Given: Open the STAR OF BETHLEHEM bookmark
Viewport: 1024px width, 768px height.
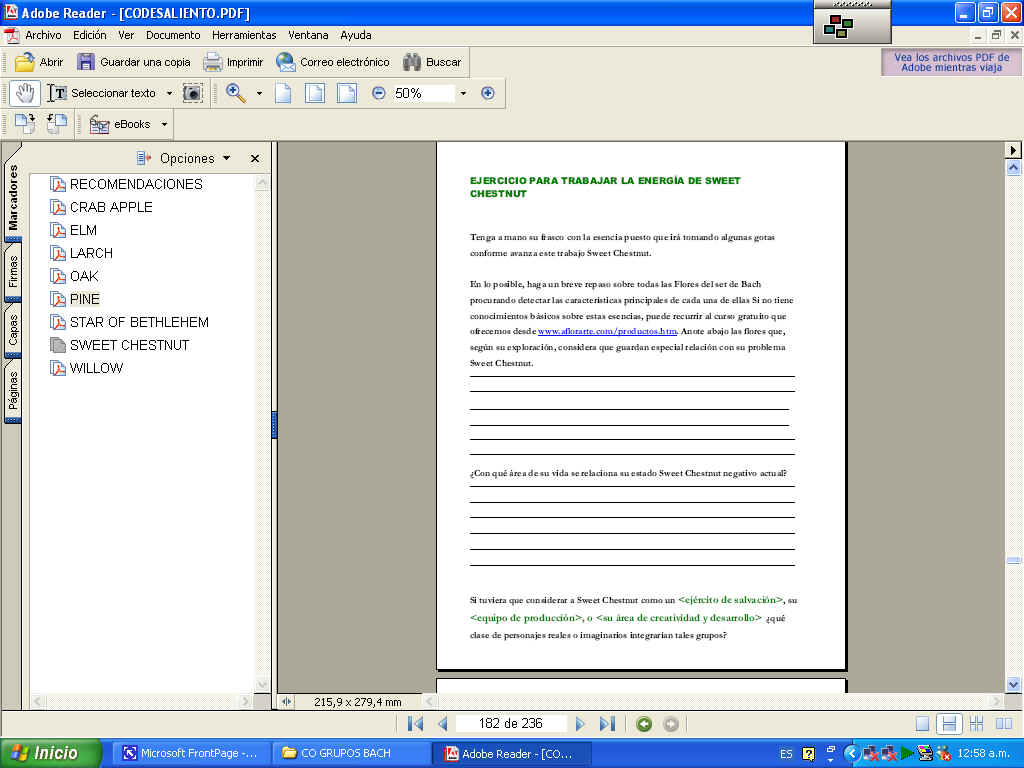Looking at the screenshot, I should [139, 322].
